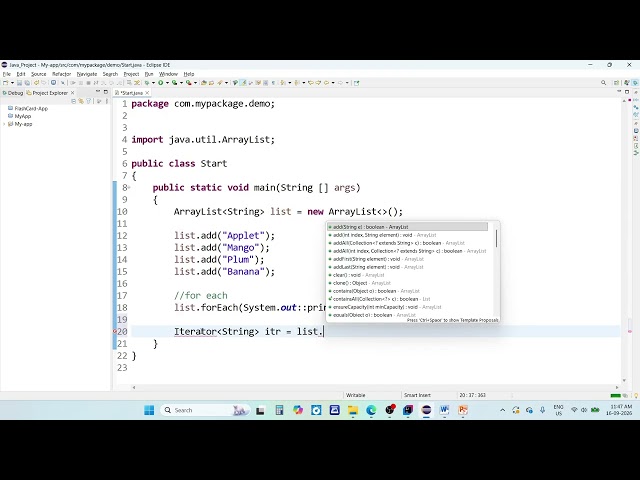Choose addFirst(String element) proposal

click(408, 259)
